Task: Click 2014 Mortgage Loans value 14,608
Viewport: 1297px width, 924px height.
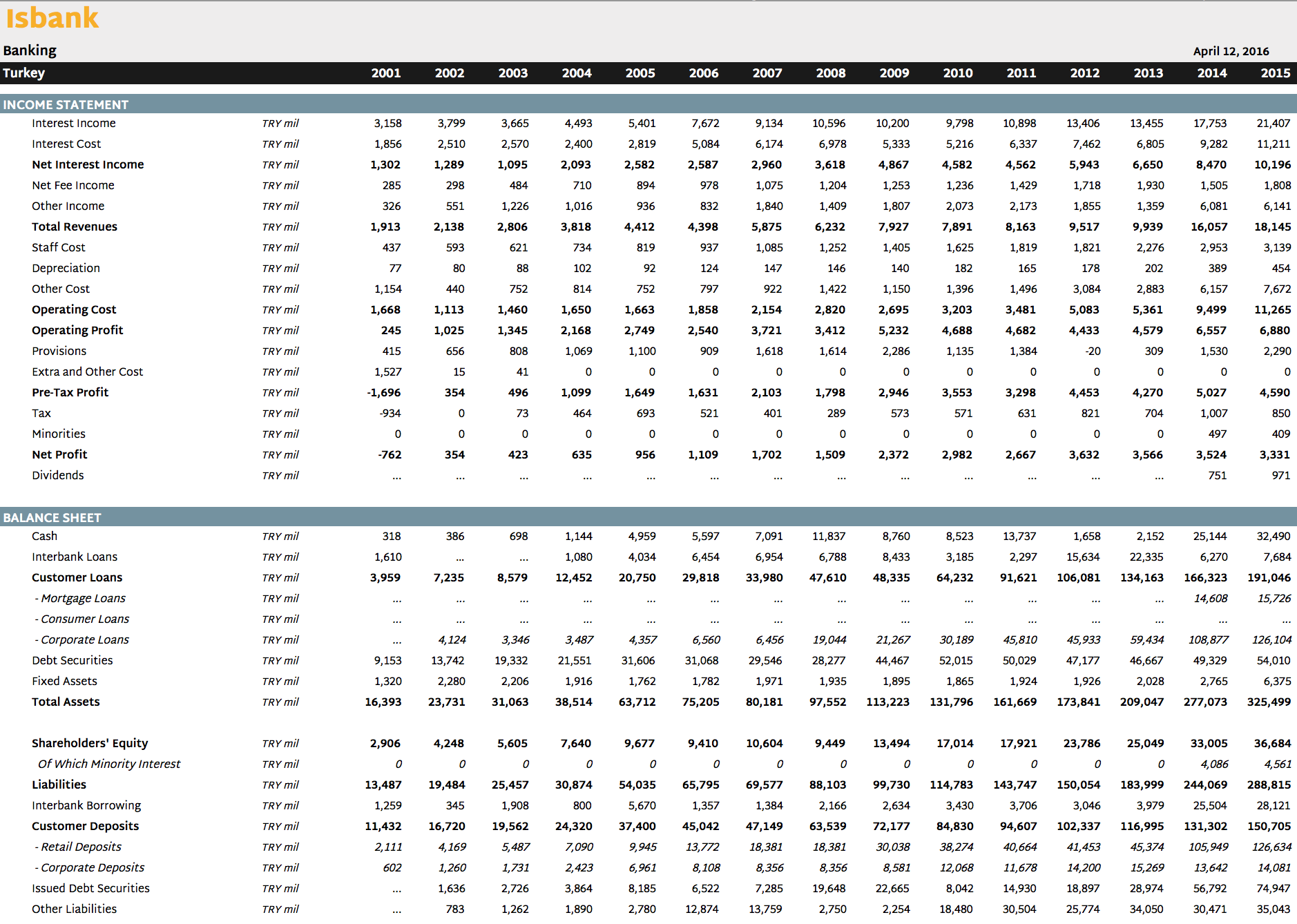Action: pos(1211,598)
